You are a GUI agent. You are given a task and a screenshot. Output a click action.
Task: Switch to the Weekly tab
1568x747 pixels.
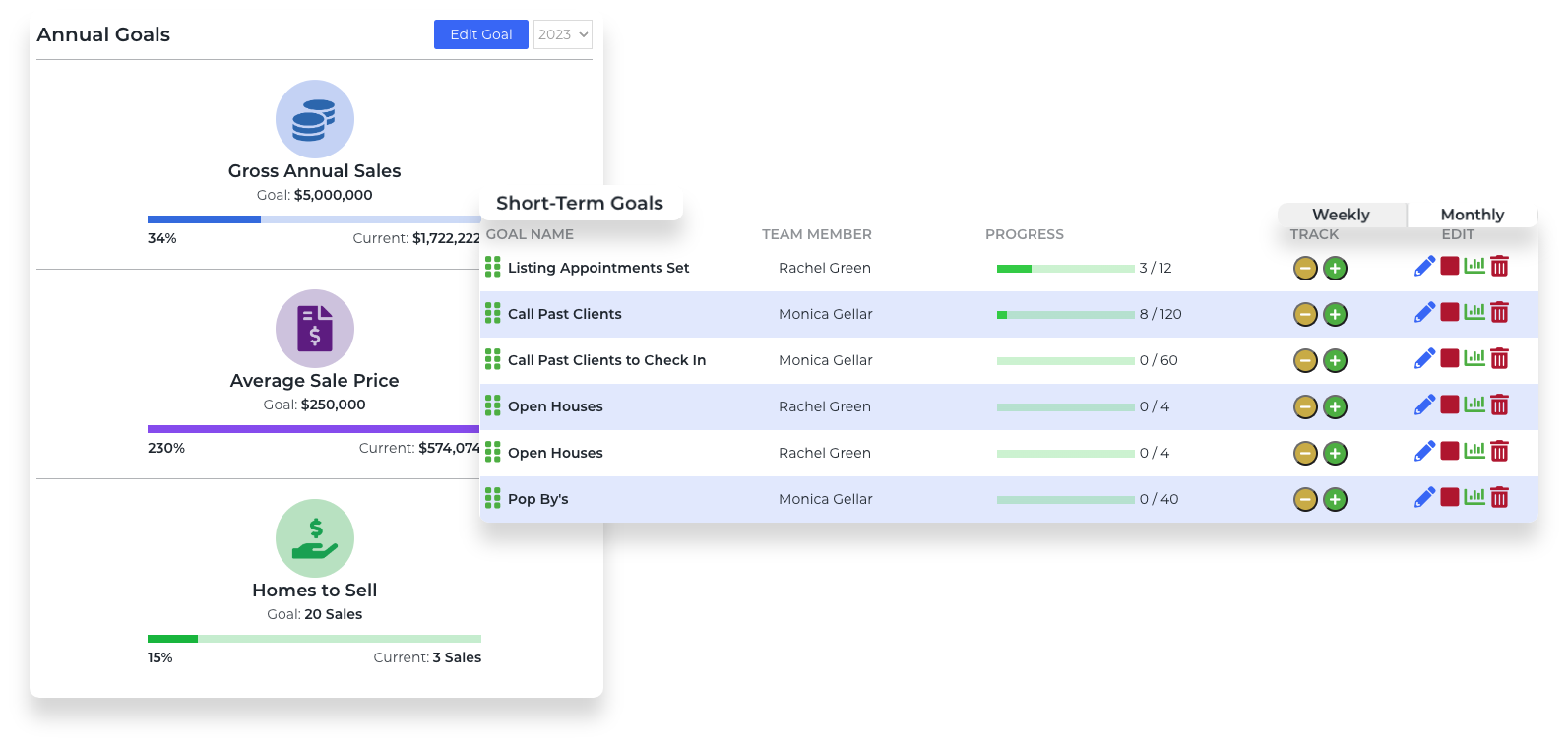[1341, 215]
